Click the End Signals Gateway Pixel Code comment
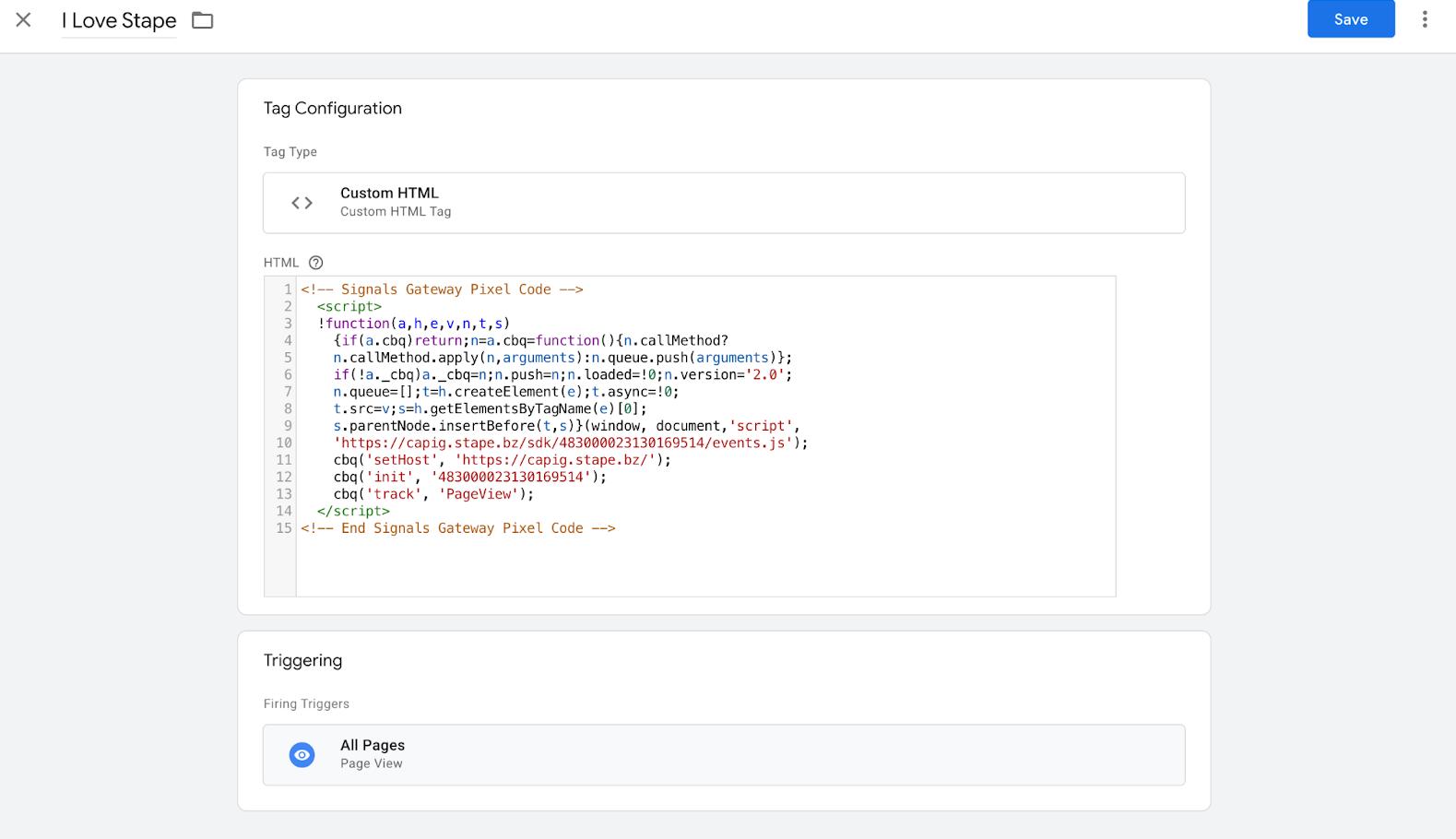The image size is (1456, 839). click(x=458, y=528)
